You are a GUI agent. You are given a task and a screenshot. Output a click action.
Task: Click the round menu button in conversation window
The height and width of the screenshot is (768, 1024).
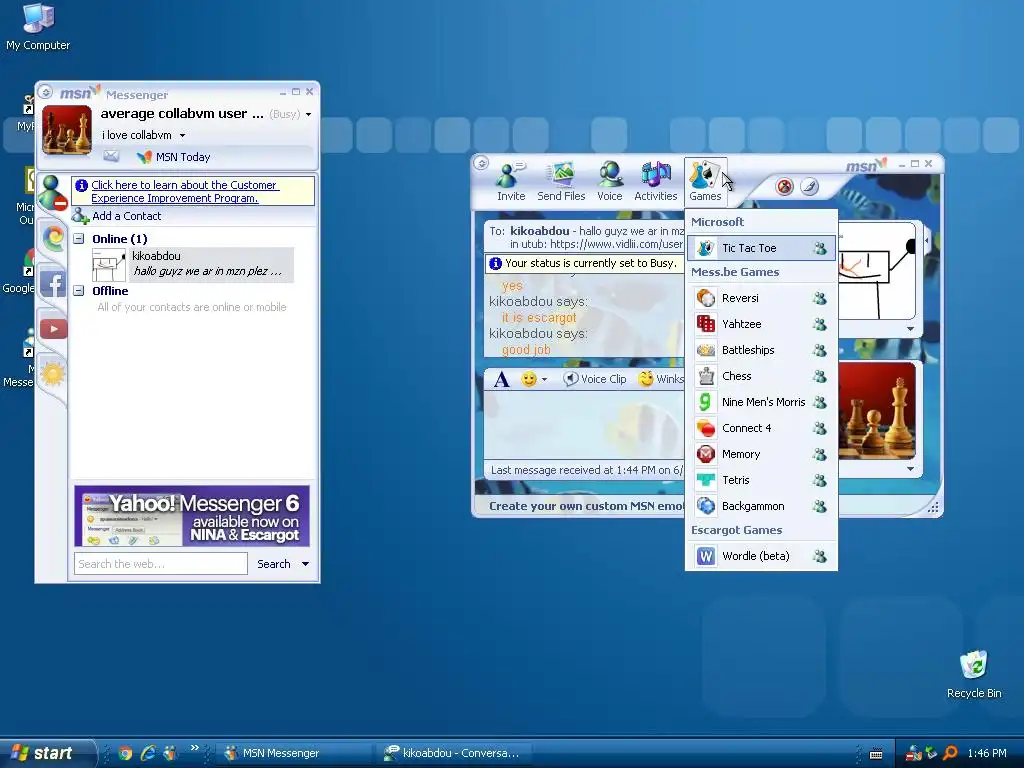(481, 163)
